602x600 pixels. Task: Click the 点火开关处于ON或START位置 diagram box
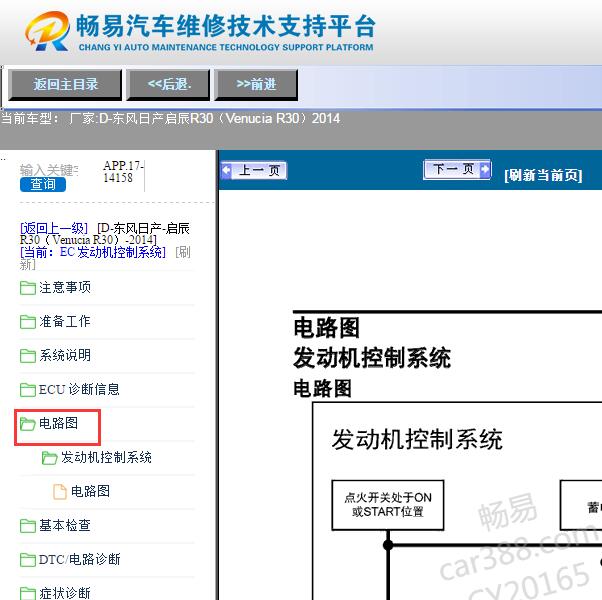pyautogui.click(x=388, y=505)
